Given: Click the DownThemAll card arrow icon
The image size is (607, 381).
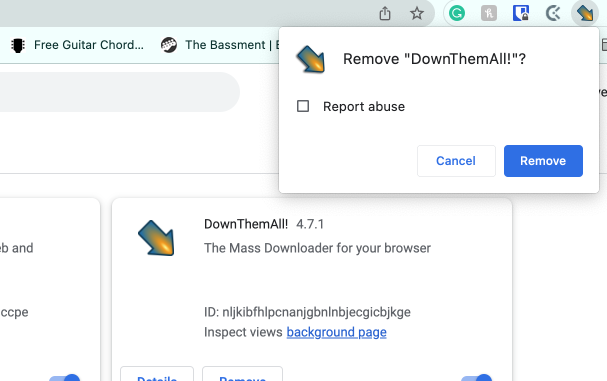Looking at the screenshot, I should pos(156,238).
